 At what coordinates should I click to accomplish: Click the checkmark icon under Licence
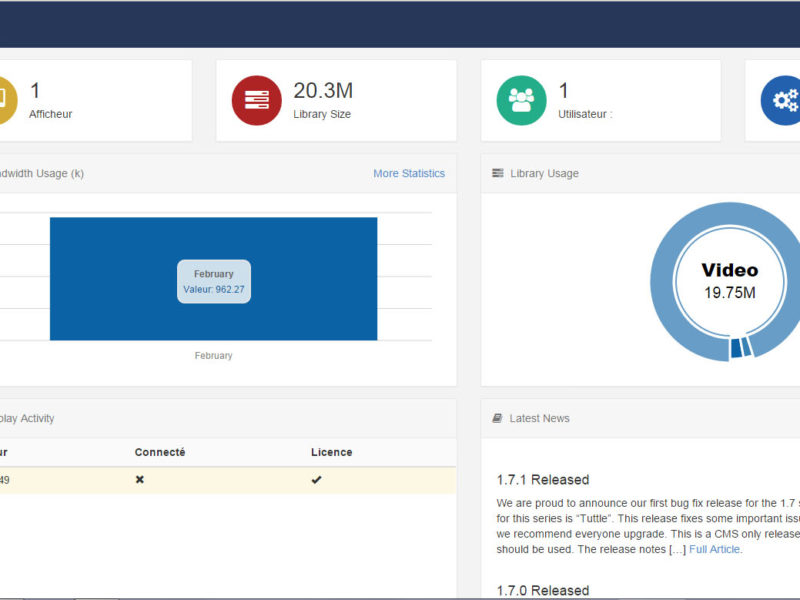317,480
